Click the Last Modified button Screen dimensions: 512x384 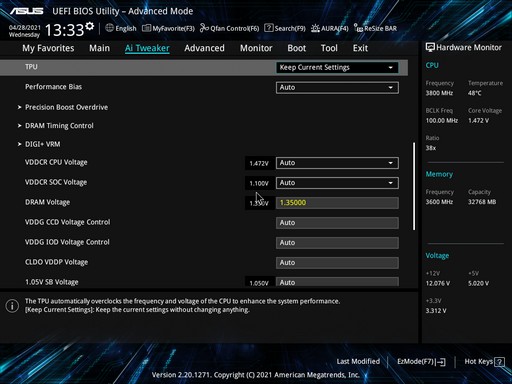coord(358,362)
